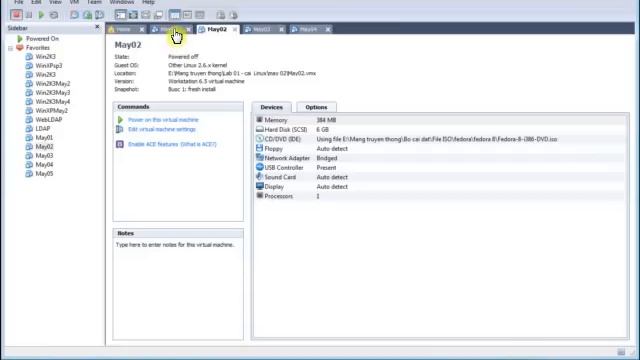The height and width of the screenshot is (360, 640).
Task: Close the Home tab
Action: 142,29
